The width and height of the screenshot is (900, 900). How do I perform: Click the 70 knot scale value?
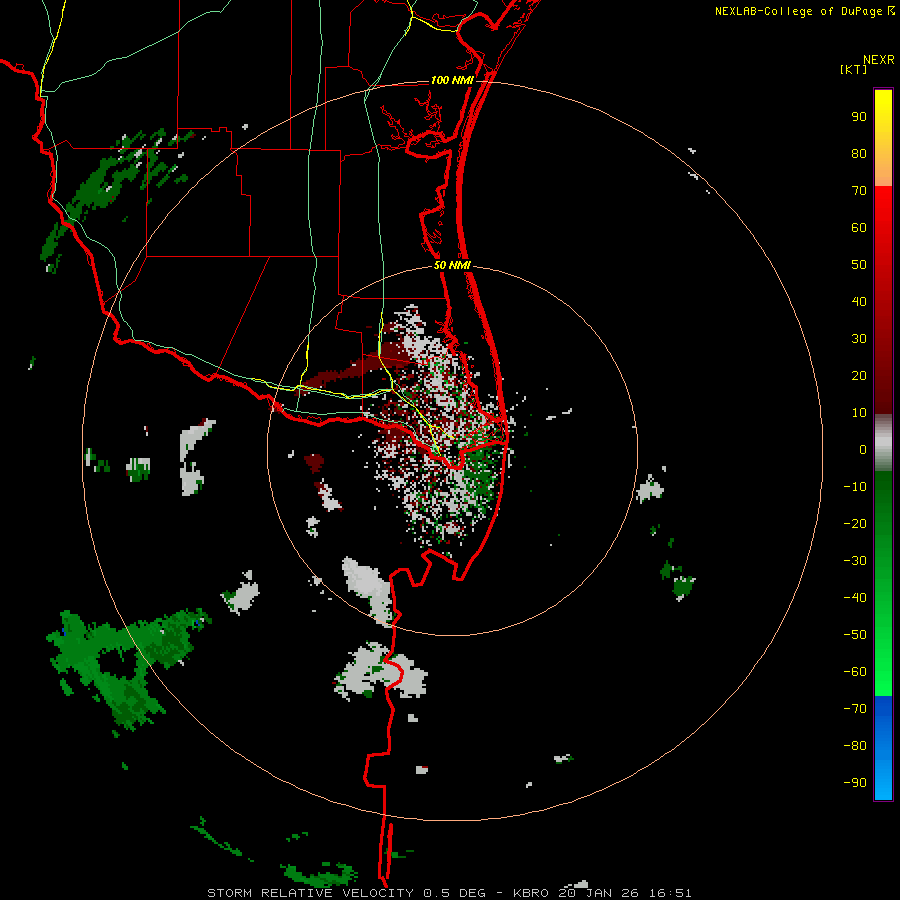point(859,191)
